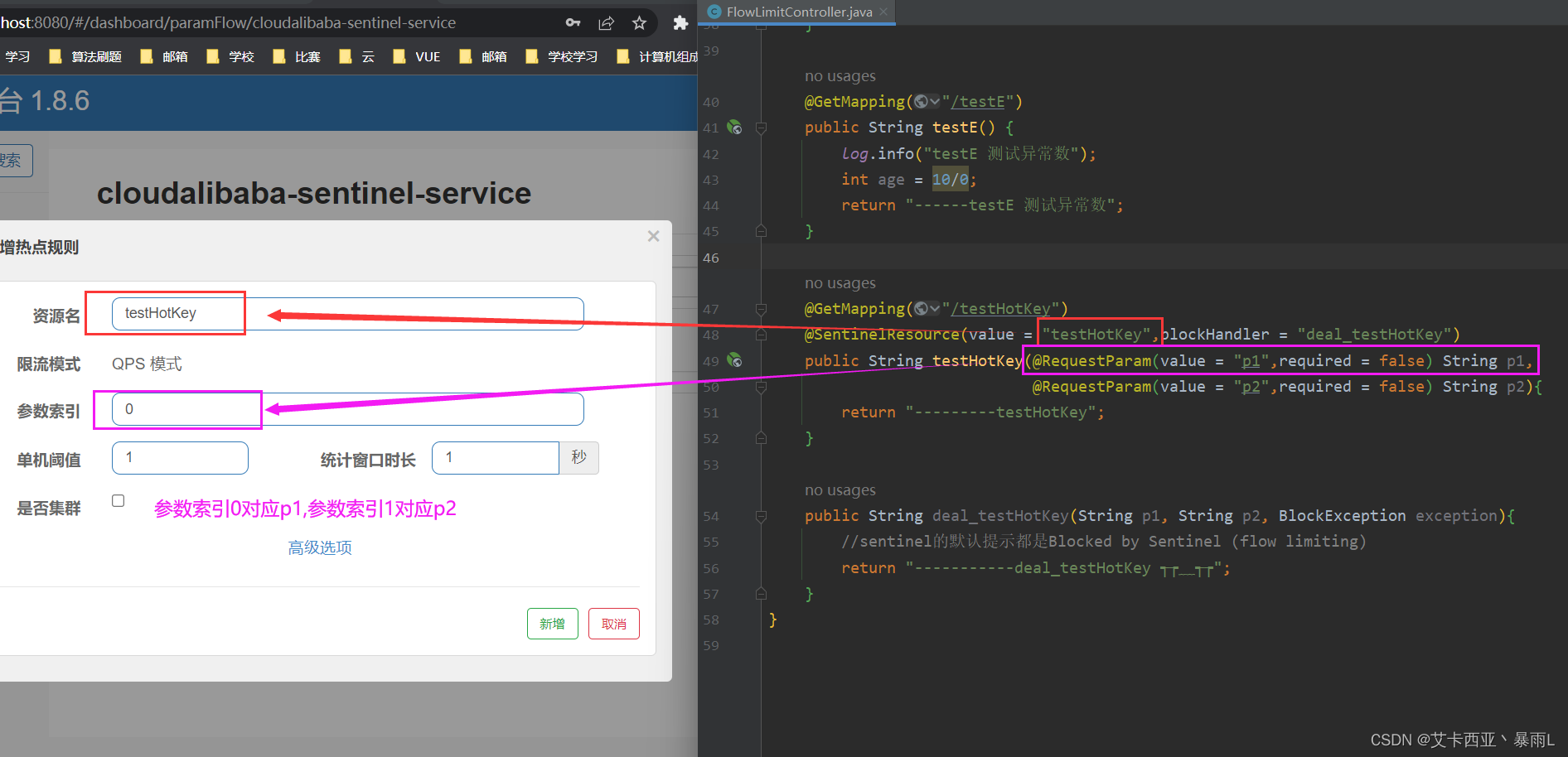This screenshot has height=757, width=1568.
Task: Click the run gutter icon at line 49
Action: (x=734, y=360)
